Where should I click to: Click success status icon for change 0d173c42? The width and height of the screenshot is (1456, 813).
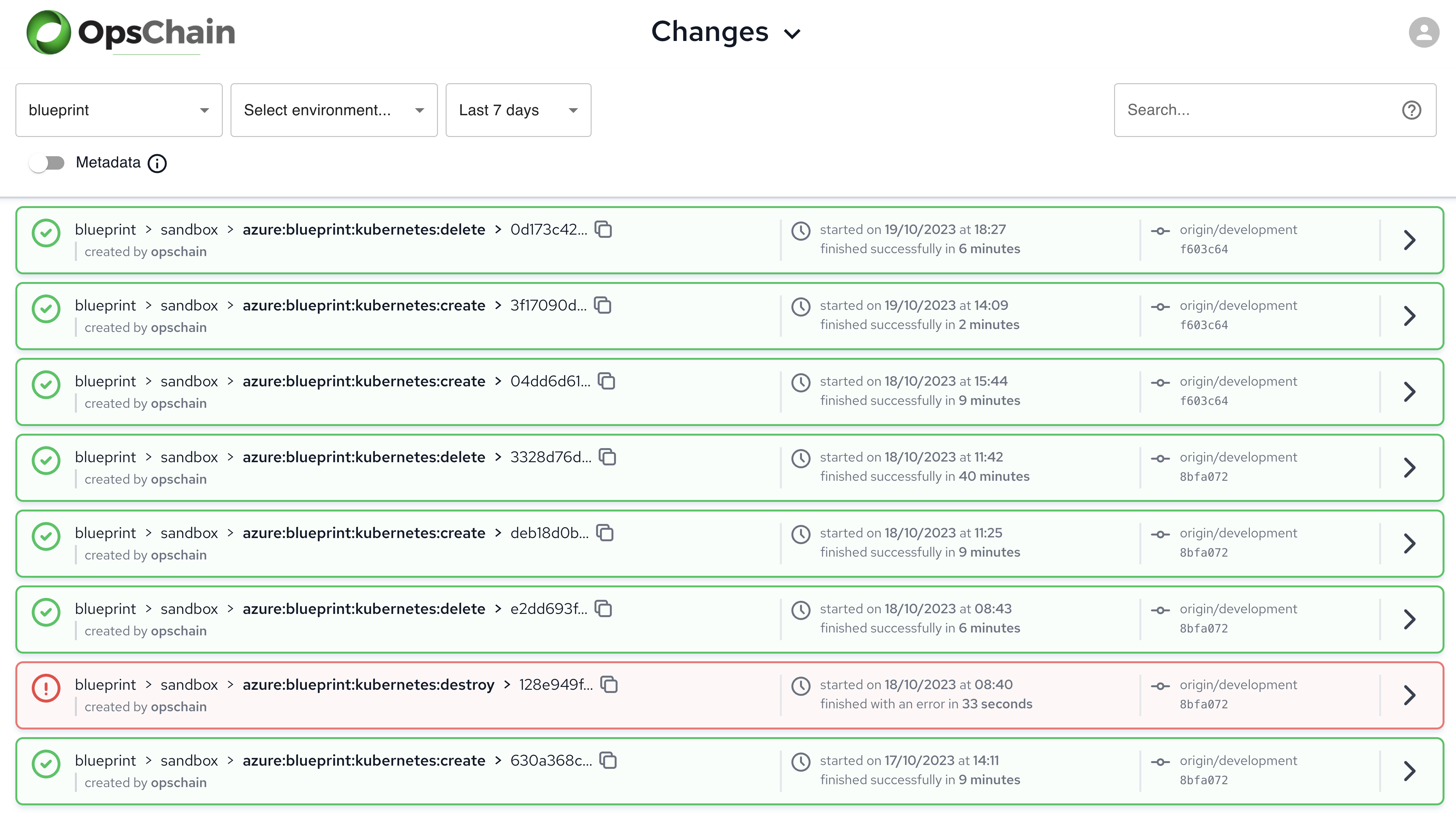46,233
